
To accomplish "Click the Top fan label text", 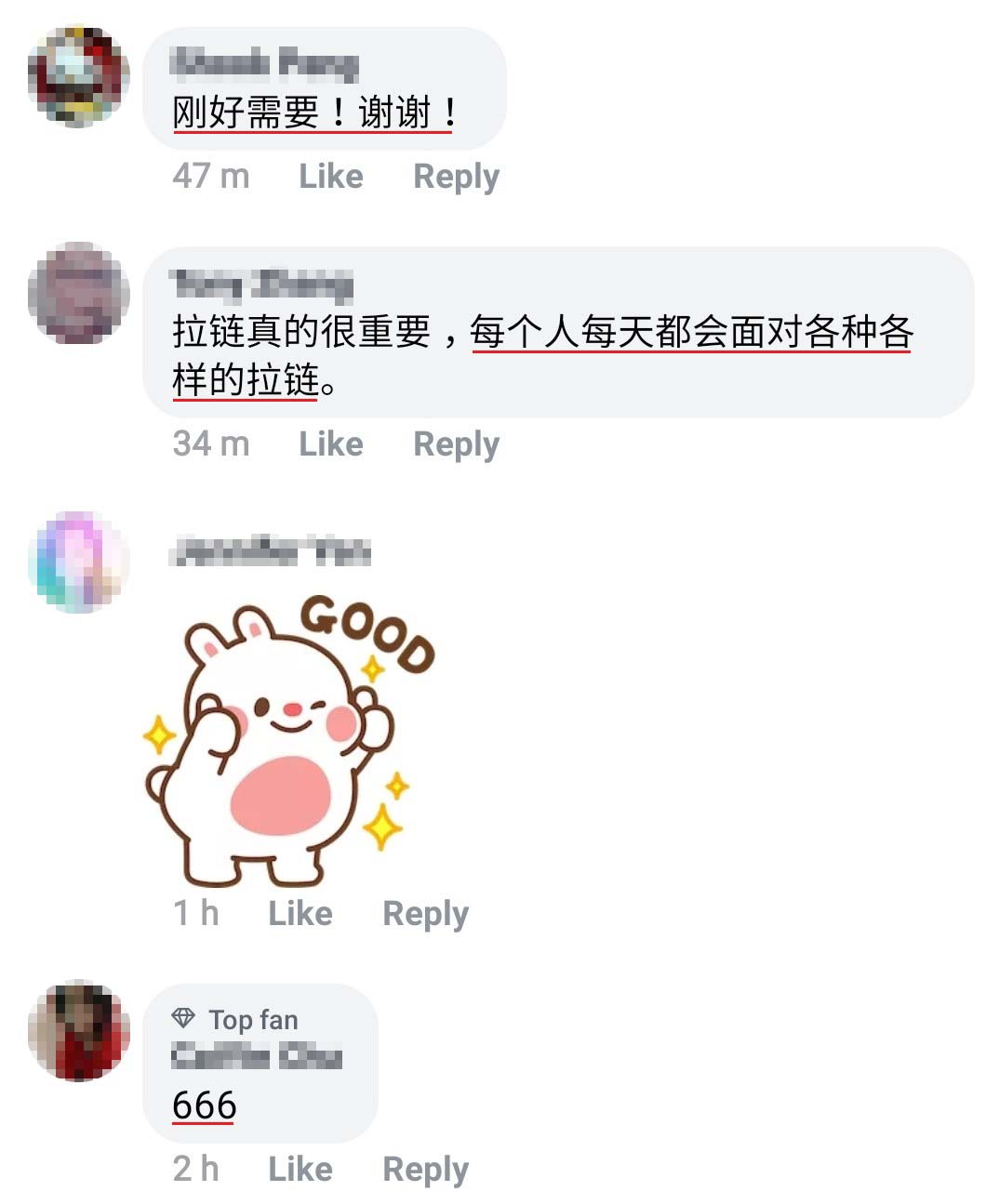I will 253,1020.
